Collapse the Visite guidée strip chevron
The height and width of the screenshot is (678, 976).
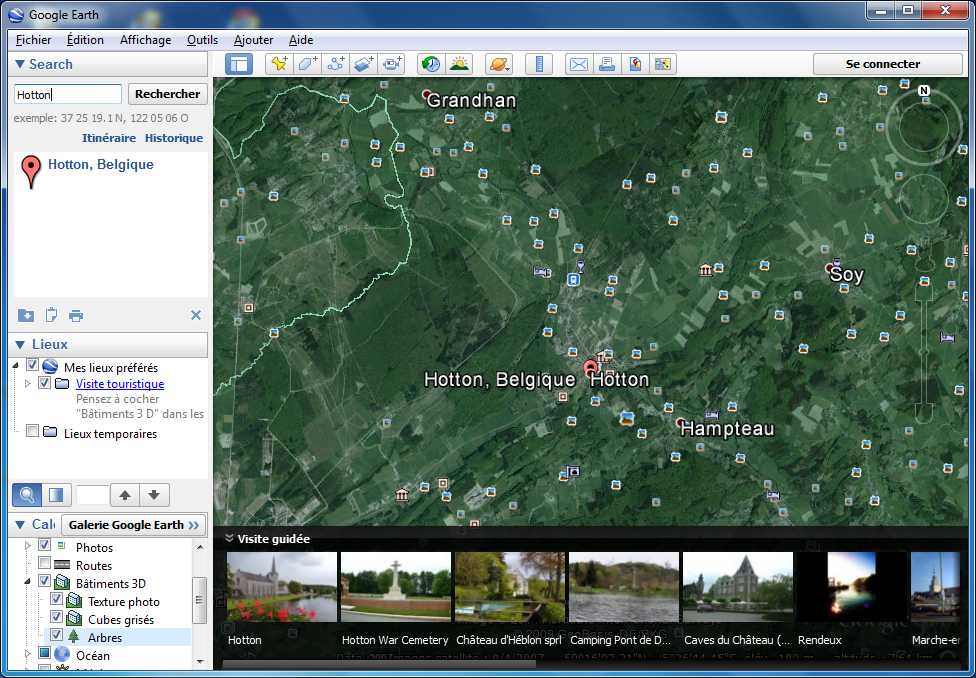pyautogui.click(x=229, y=539)
